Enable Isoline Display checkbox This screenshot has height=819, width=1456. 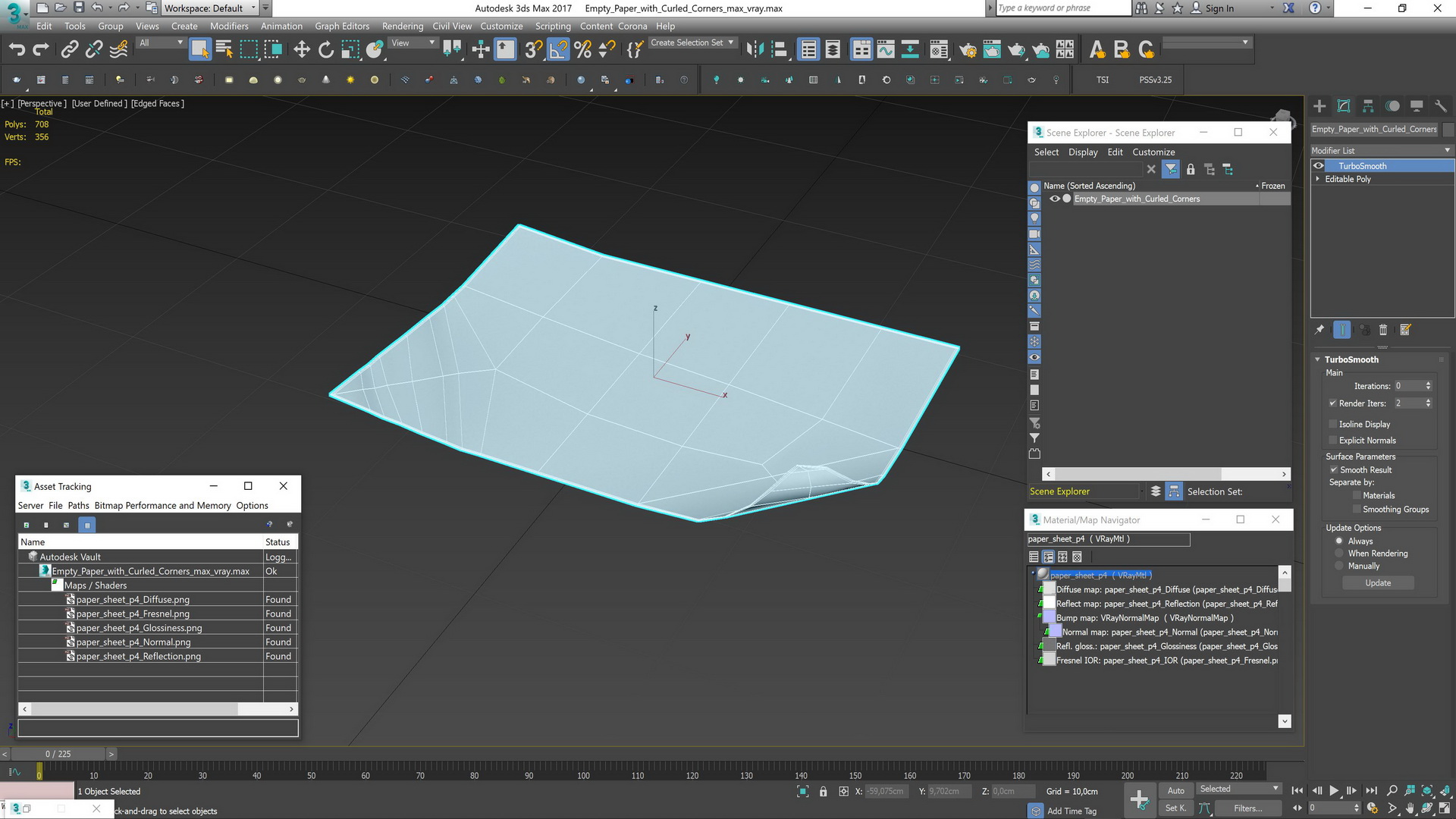(1333, 425)
